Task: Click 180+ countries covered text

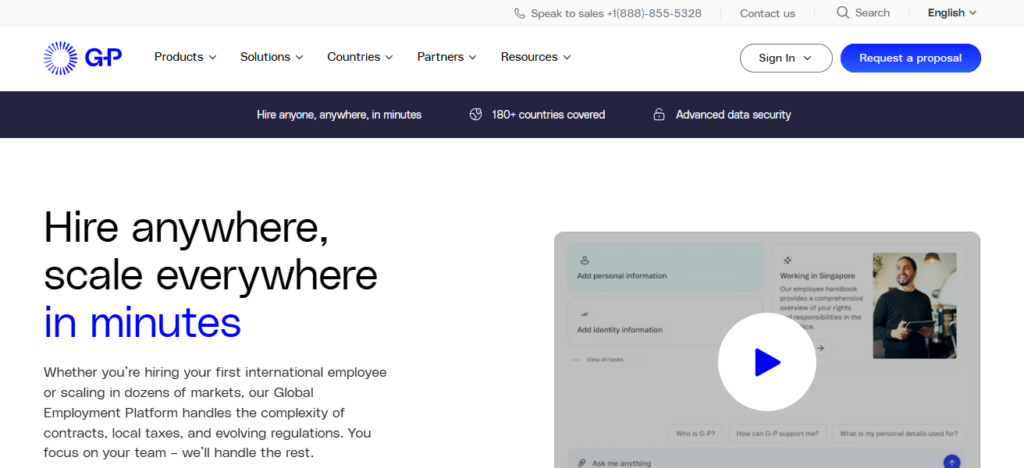Action: click(548, 114)
